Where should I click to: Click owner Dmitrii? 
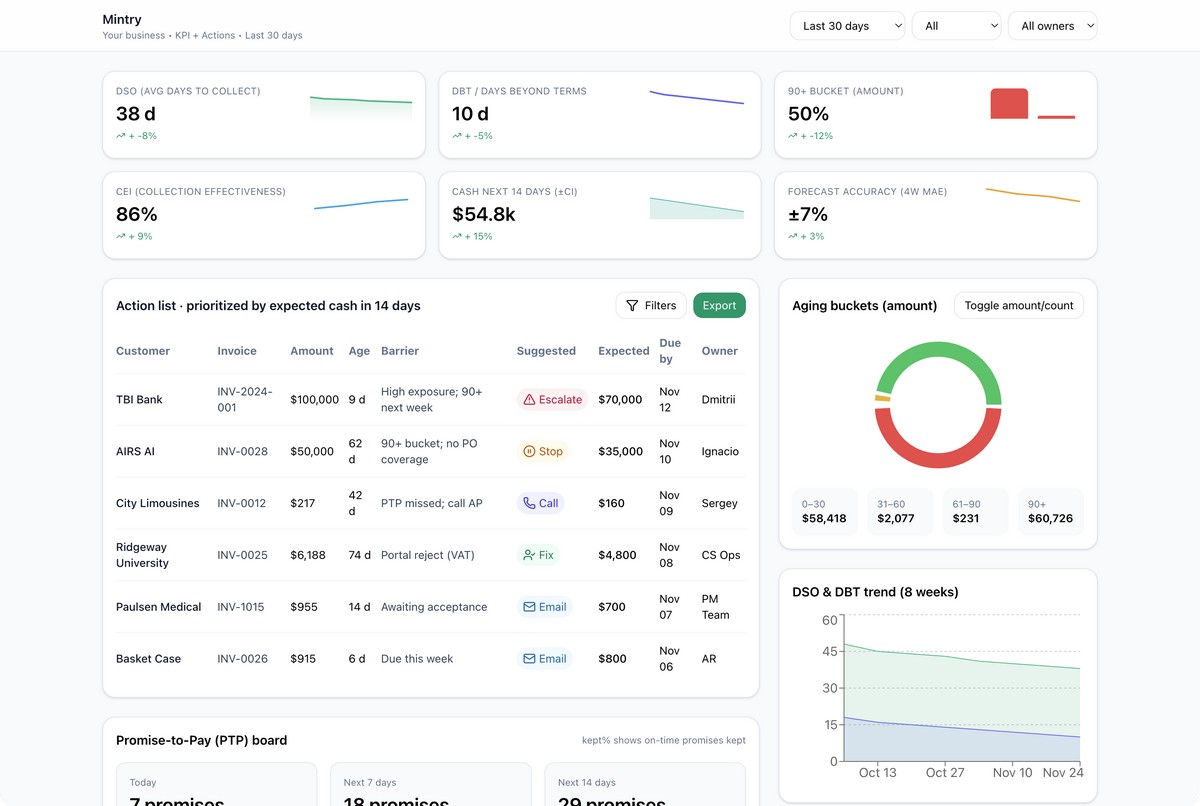tap(718, 399)
